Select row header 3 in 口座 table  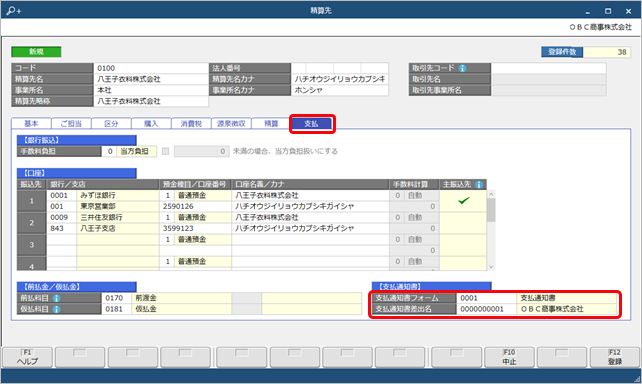(x=32, y=245)
